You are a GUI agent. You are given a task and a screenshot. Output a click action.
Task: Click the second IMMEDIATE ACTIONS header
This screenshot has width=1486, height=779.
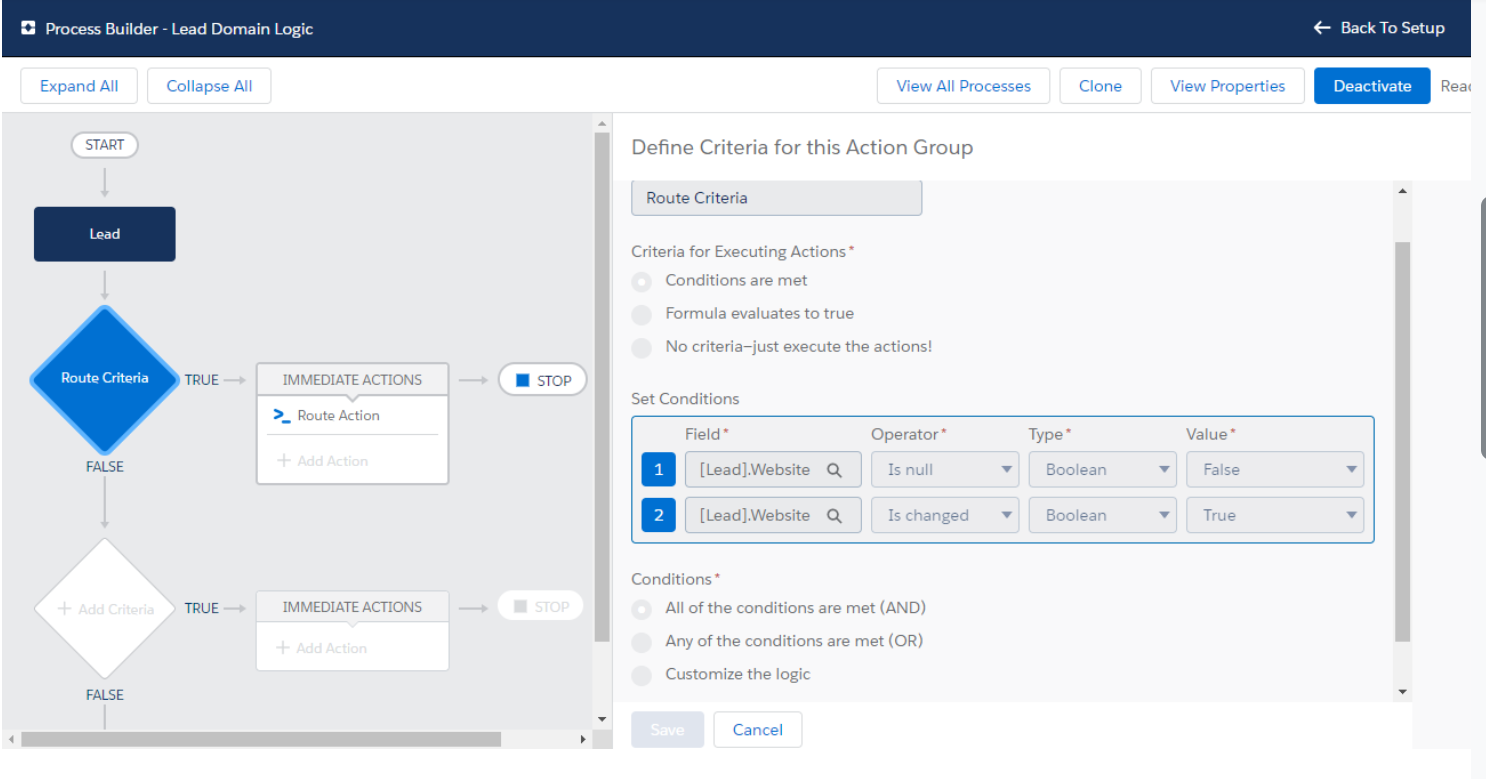click(x=352, y=607)
